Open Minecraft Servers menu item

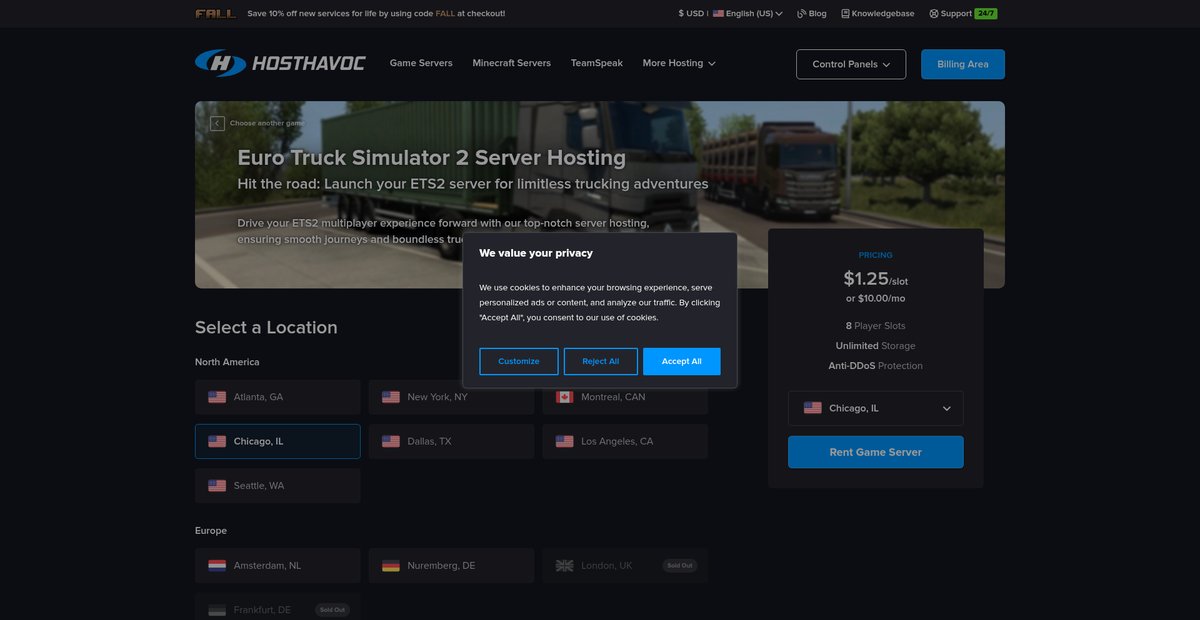pyautogui.click(x=512, y=63)
